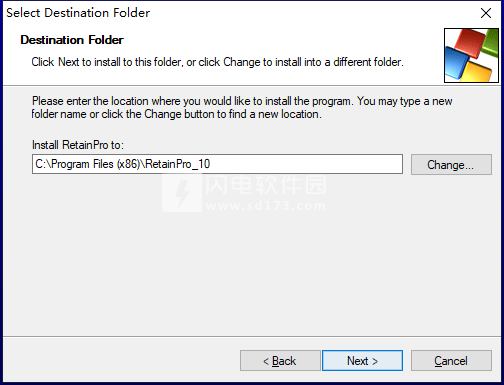
Task: Click the lightning bolt watermark icon
Action: click(182, 193)
